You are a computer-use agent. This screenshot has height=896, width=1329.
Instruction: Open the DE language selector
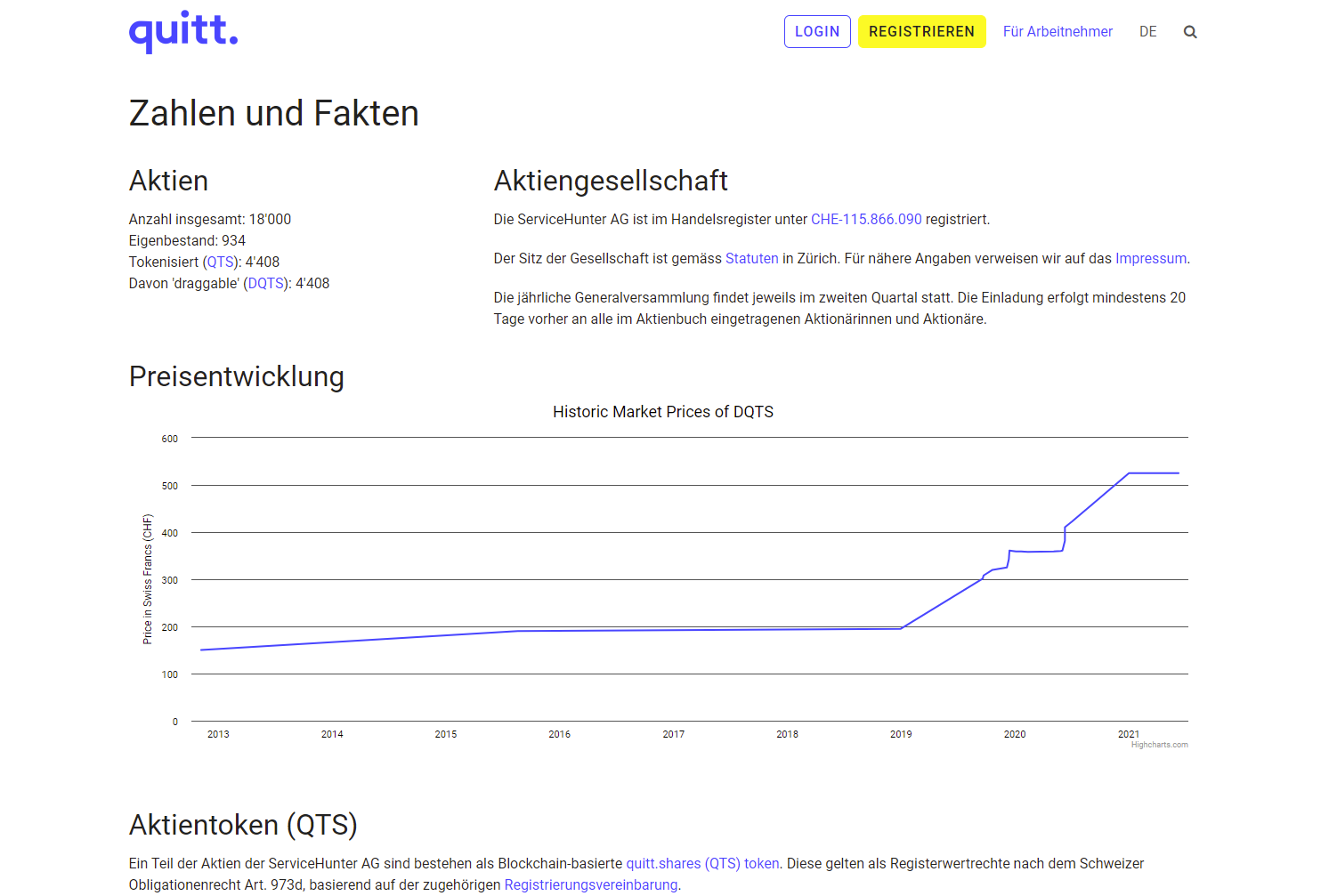tap(1147, 32)
